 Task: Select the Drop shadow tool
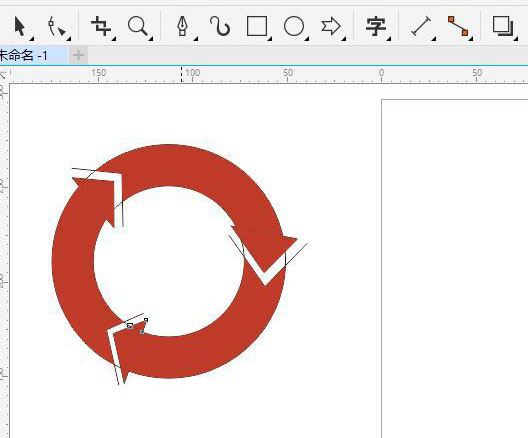coord(503,26)
